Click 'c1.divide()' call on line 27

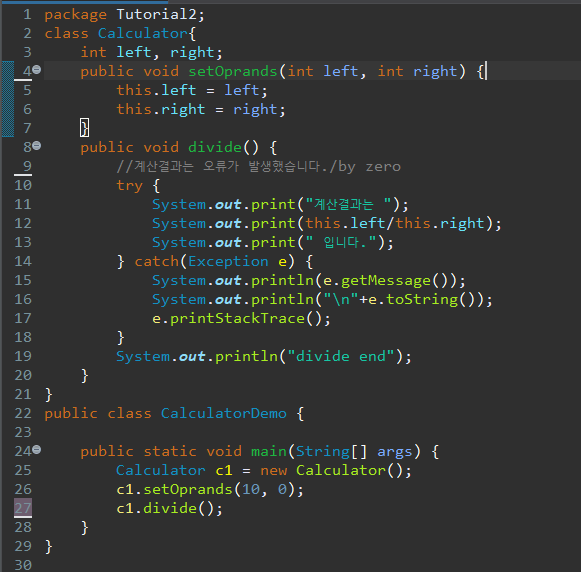tap(169, 508)
